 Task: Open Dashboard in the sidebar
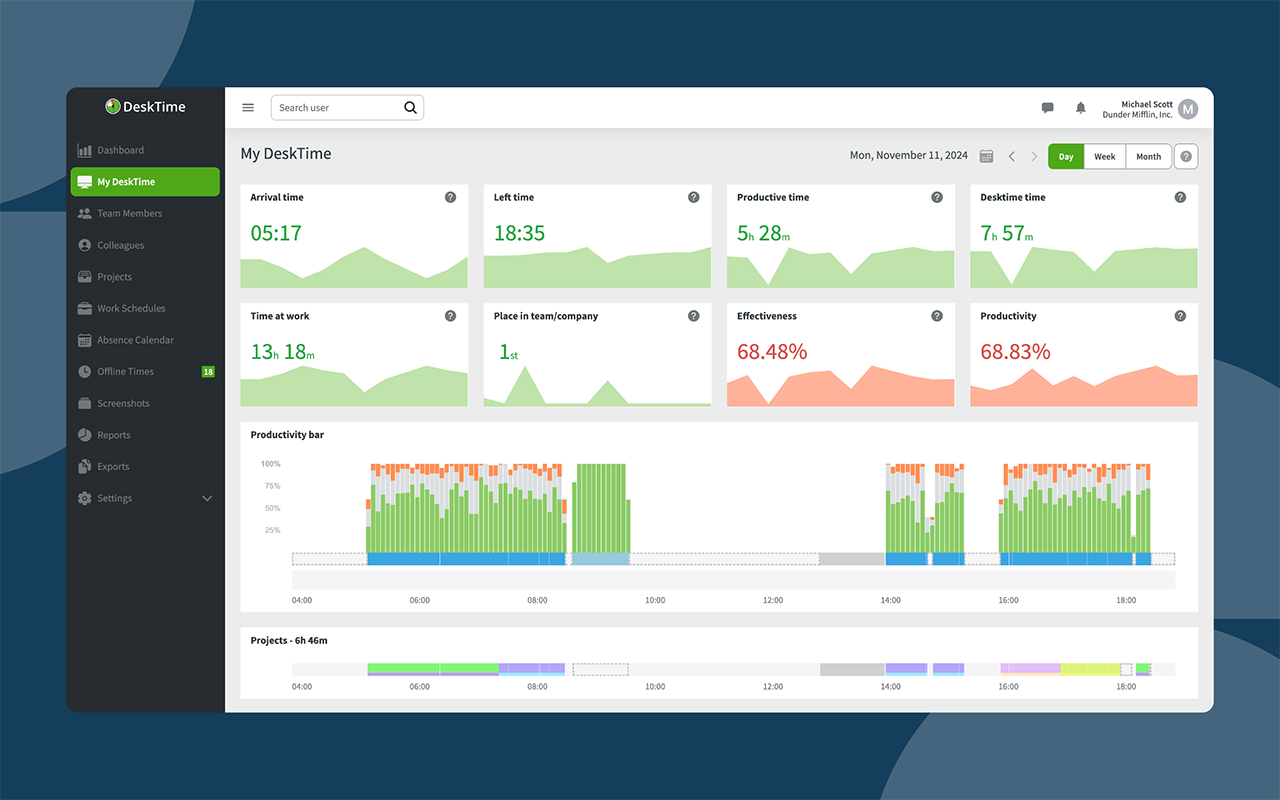point(120,150)
